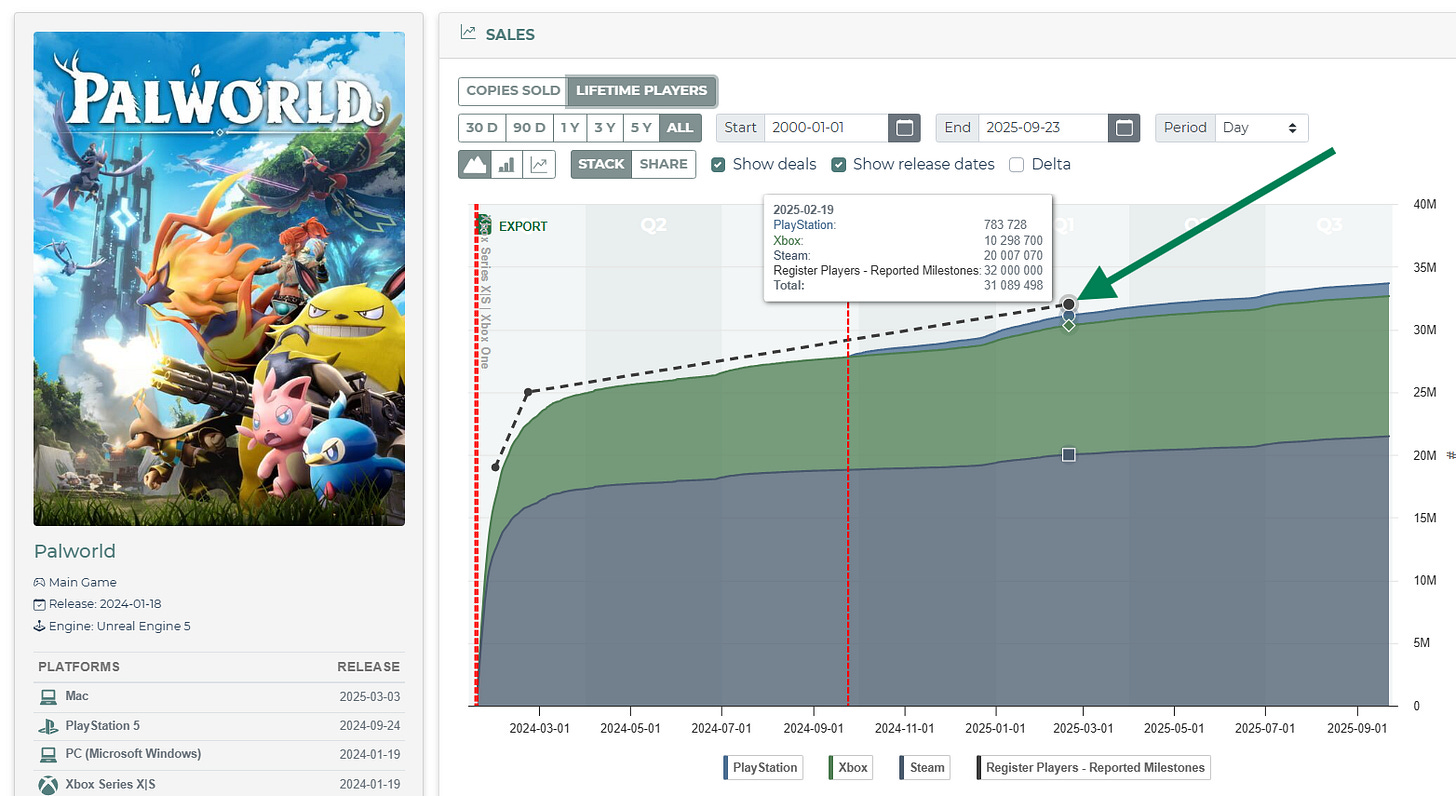Switch to the line chart type
The height and width of the screenshot is (796, 1456).
[540, 164]
